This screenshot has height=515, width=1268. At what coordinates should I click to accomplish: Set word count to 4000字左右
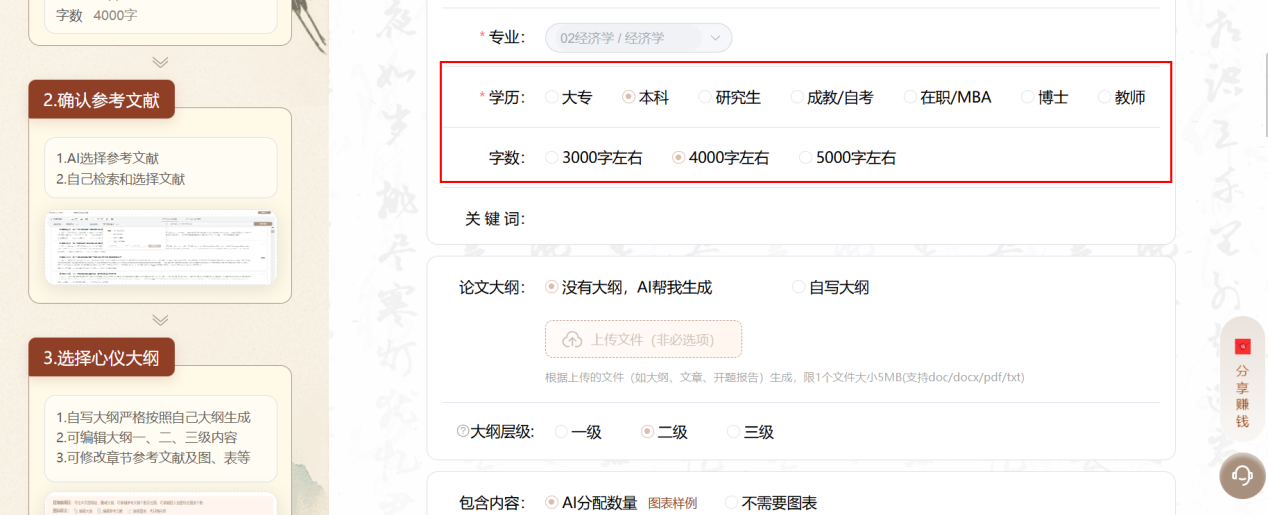coord(679,157)
